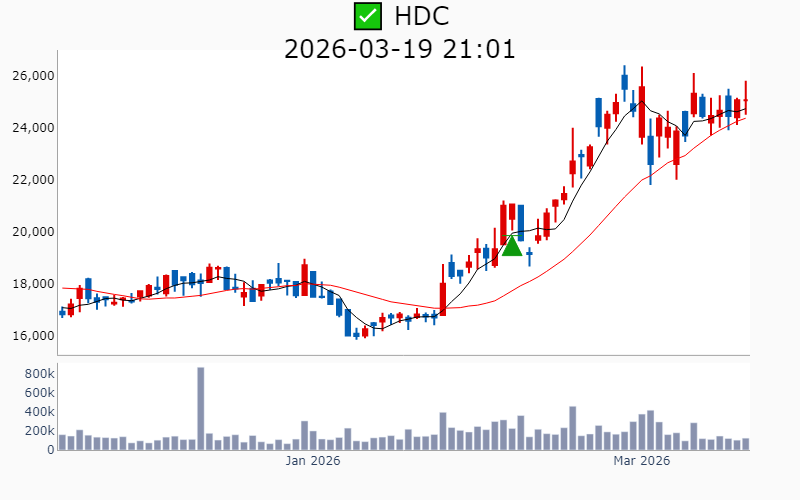Click the HDC ticker title
Screen dimensions: 800x500
click(x=421, y=16)
